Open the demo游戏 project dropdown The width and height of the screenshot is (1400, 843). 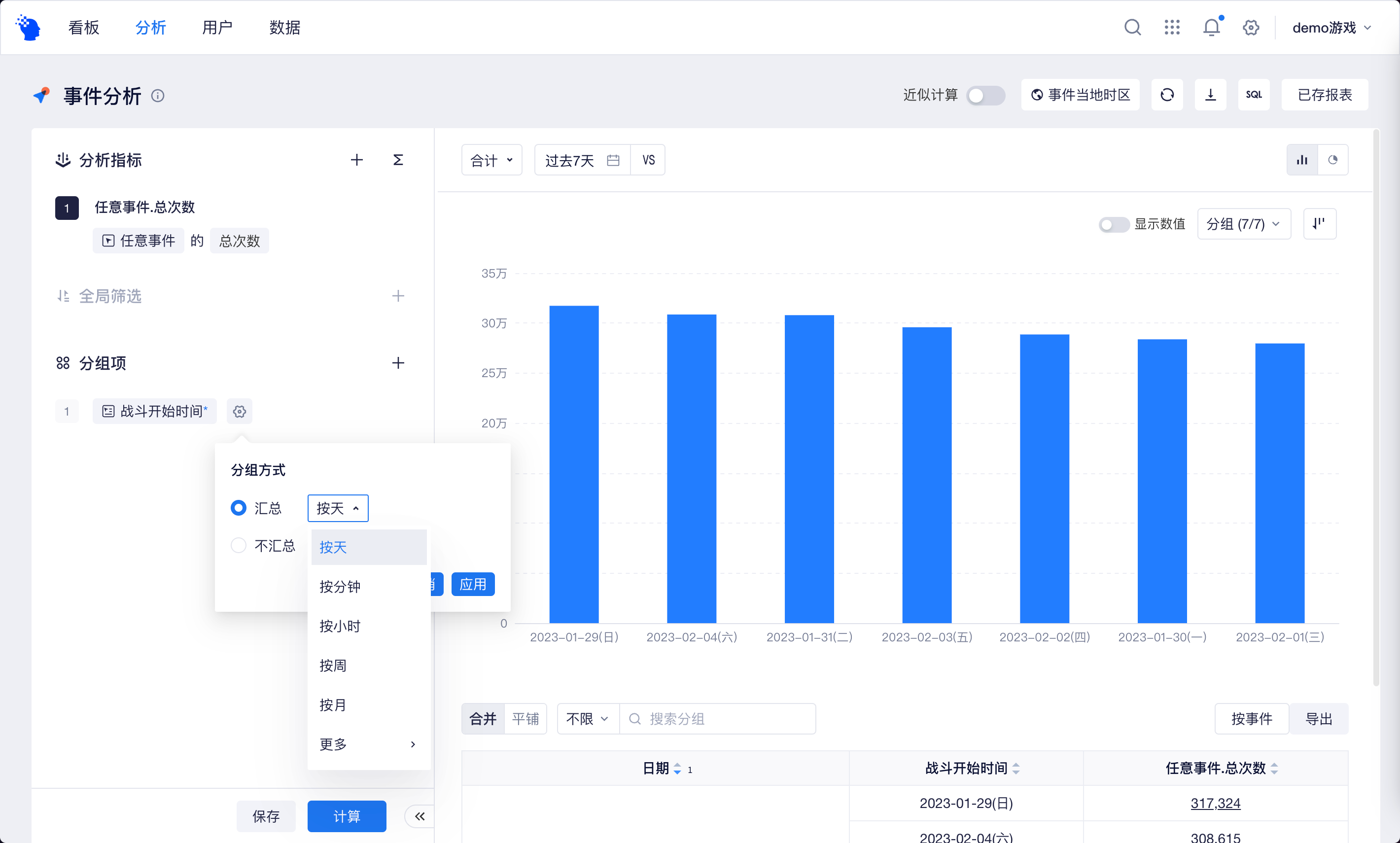click(1331, 27)
